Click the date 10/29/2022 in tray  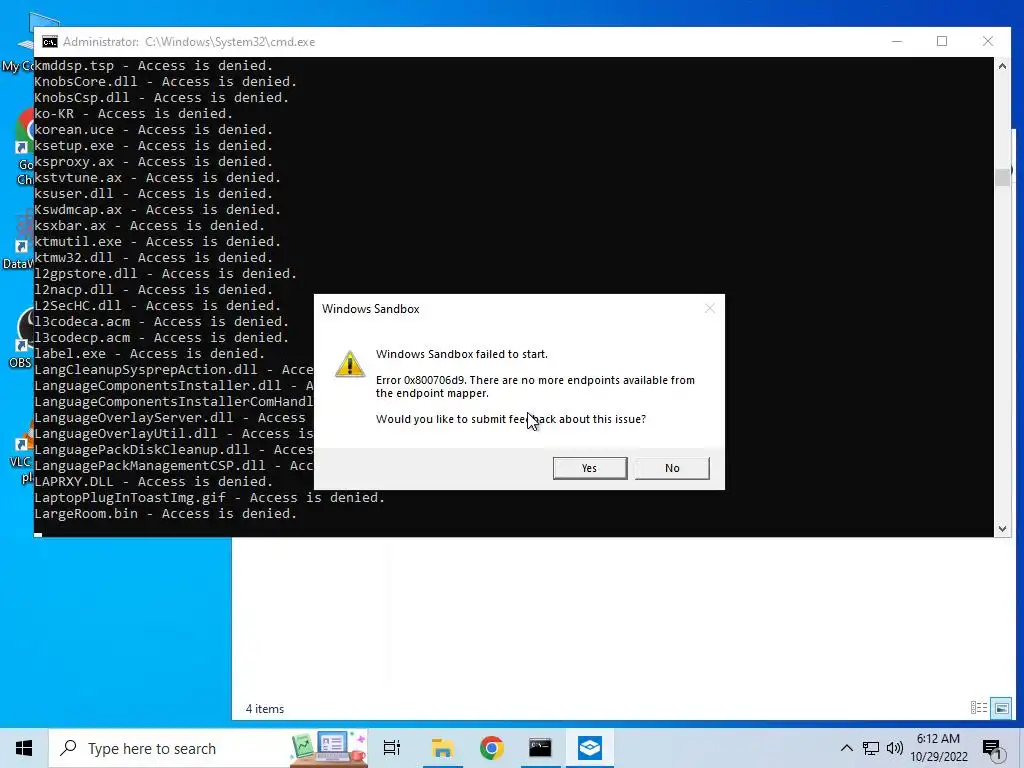938,757
